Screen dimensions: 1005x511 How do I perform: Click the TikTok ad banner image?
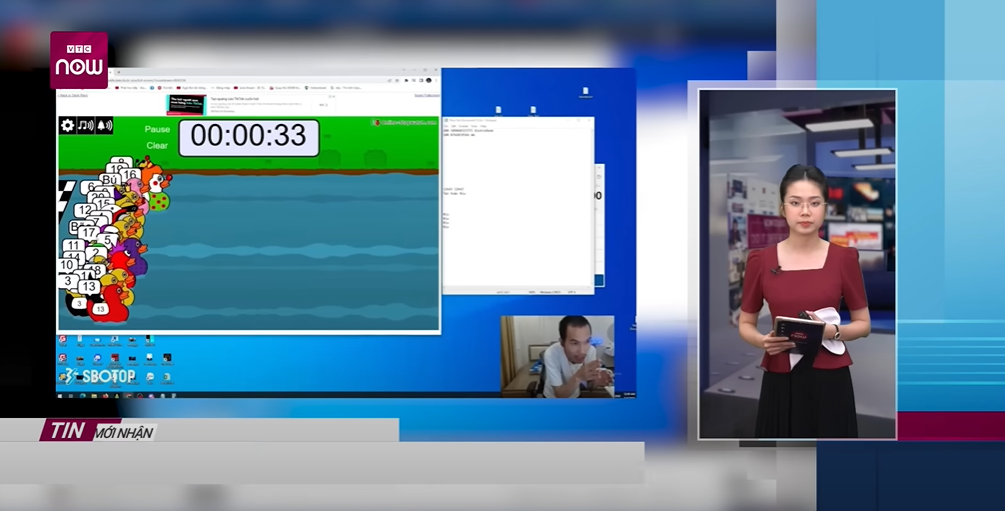[186, 105]
